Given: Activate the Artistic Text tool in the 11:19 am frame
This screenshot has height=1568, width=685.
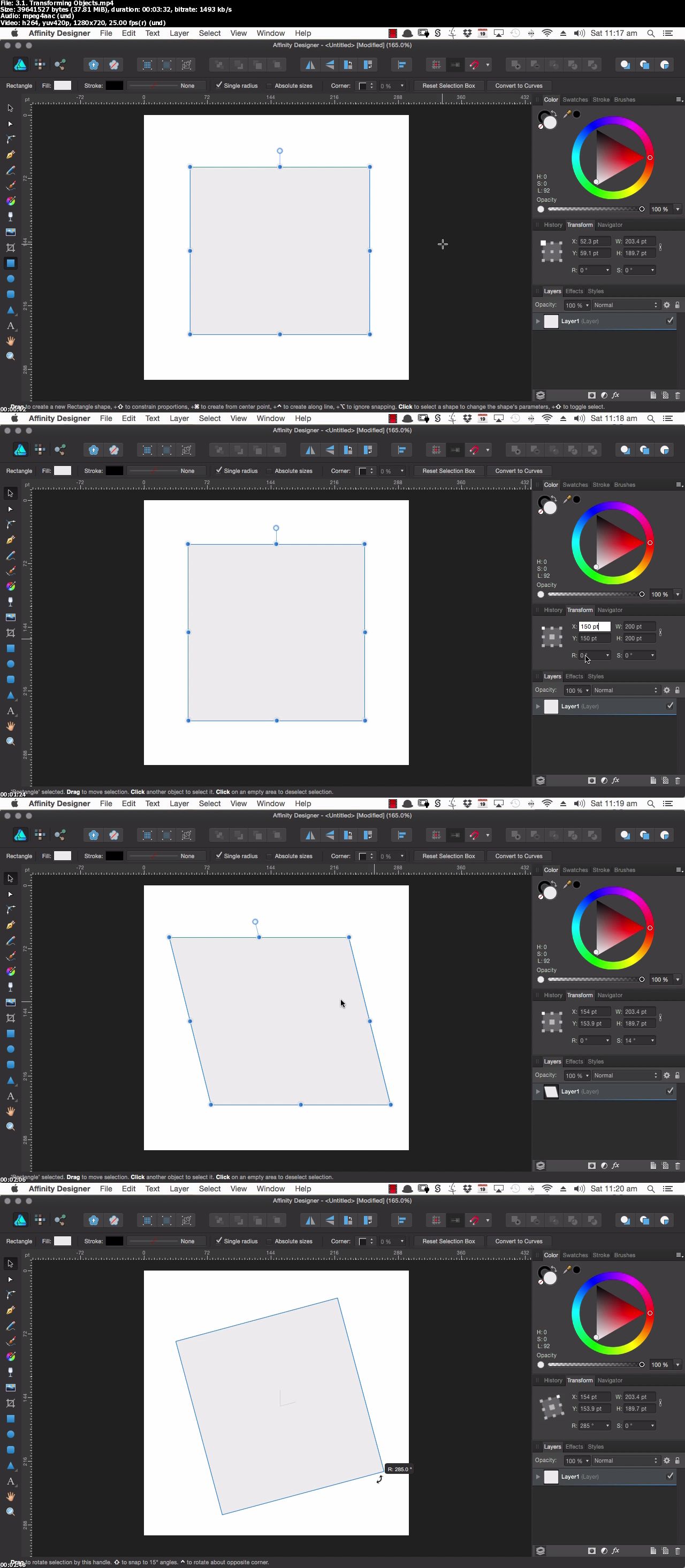Looking at the screenshot, I should (10, 1096).
